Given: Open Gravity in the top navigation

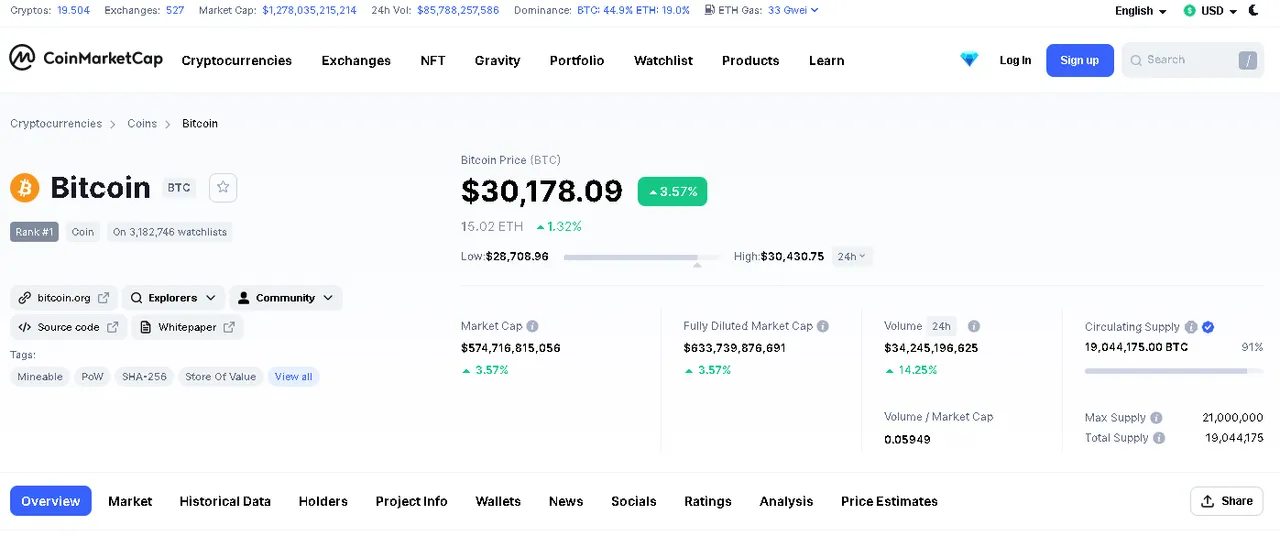Looking at the screenshot, I should tap(497, 60).
